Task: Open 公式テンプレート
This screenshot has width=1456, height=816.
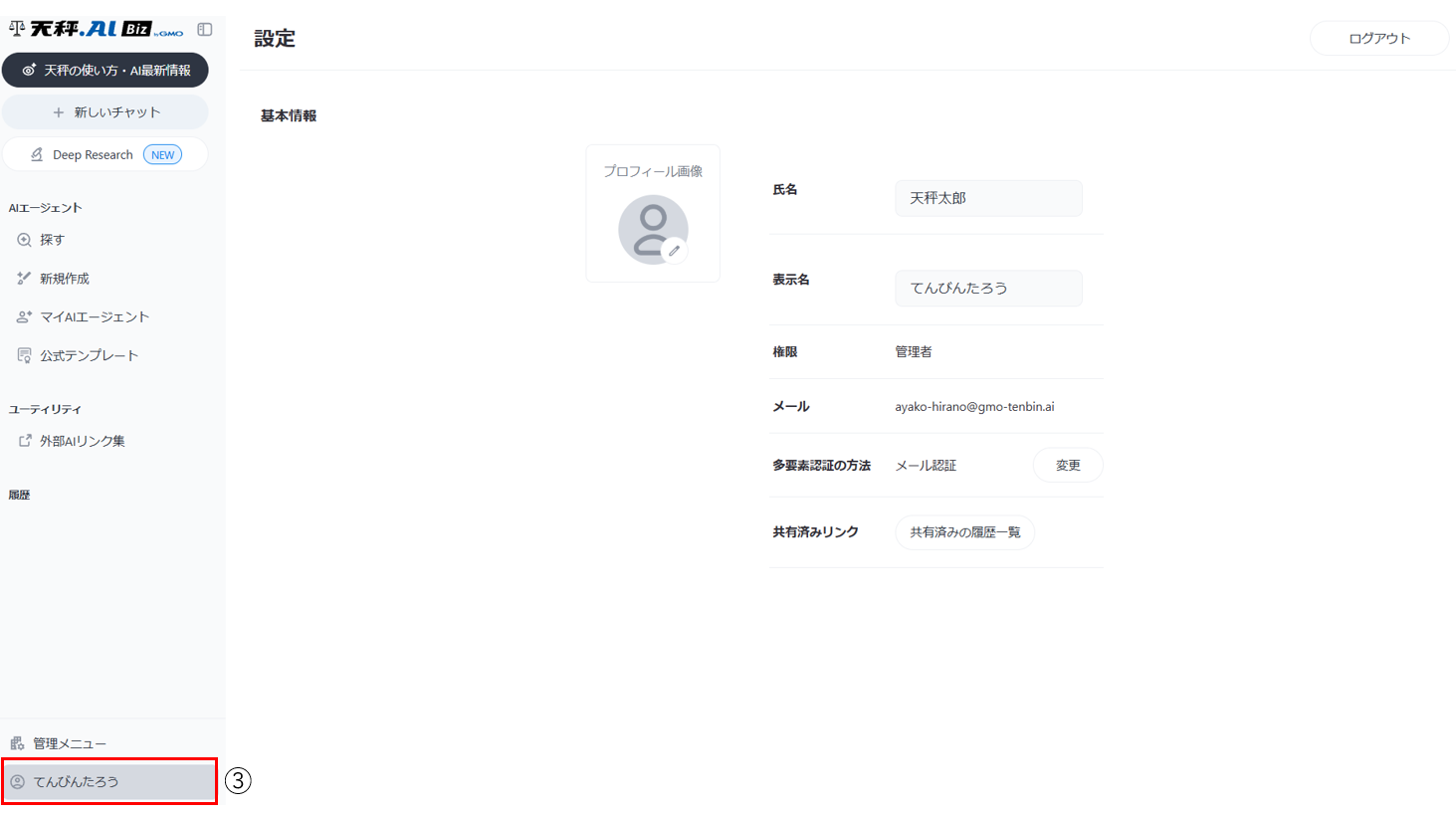Action: (89, 355)
